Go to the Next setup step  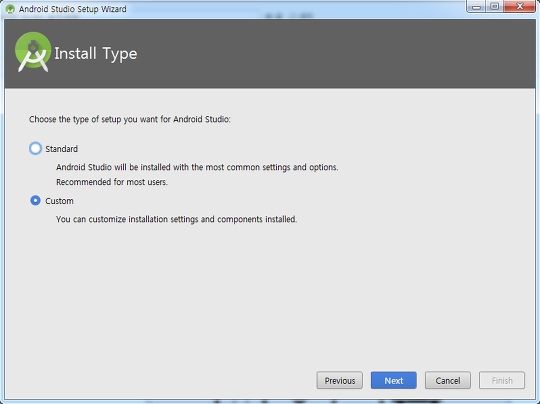pos(394,380)
